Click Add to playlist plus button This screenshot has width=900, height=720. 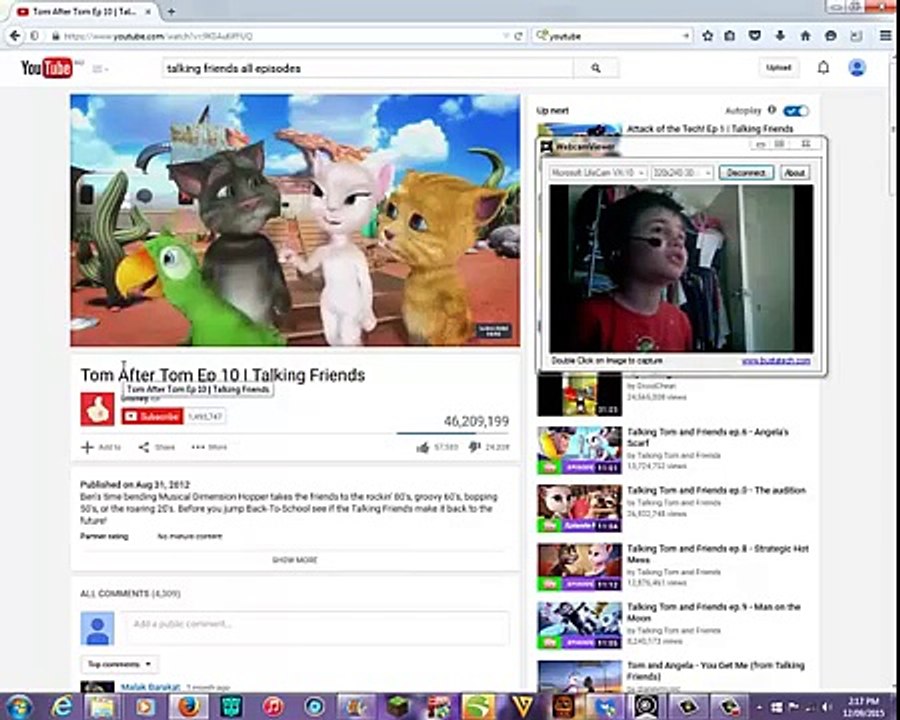101,447
